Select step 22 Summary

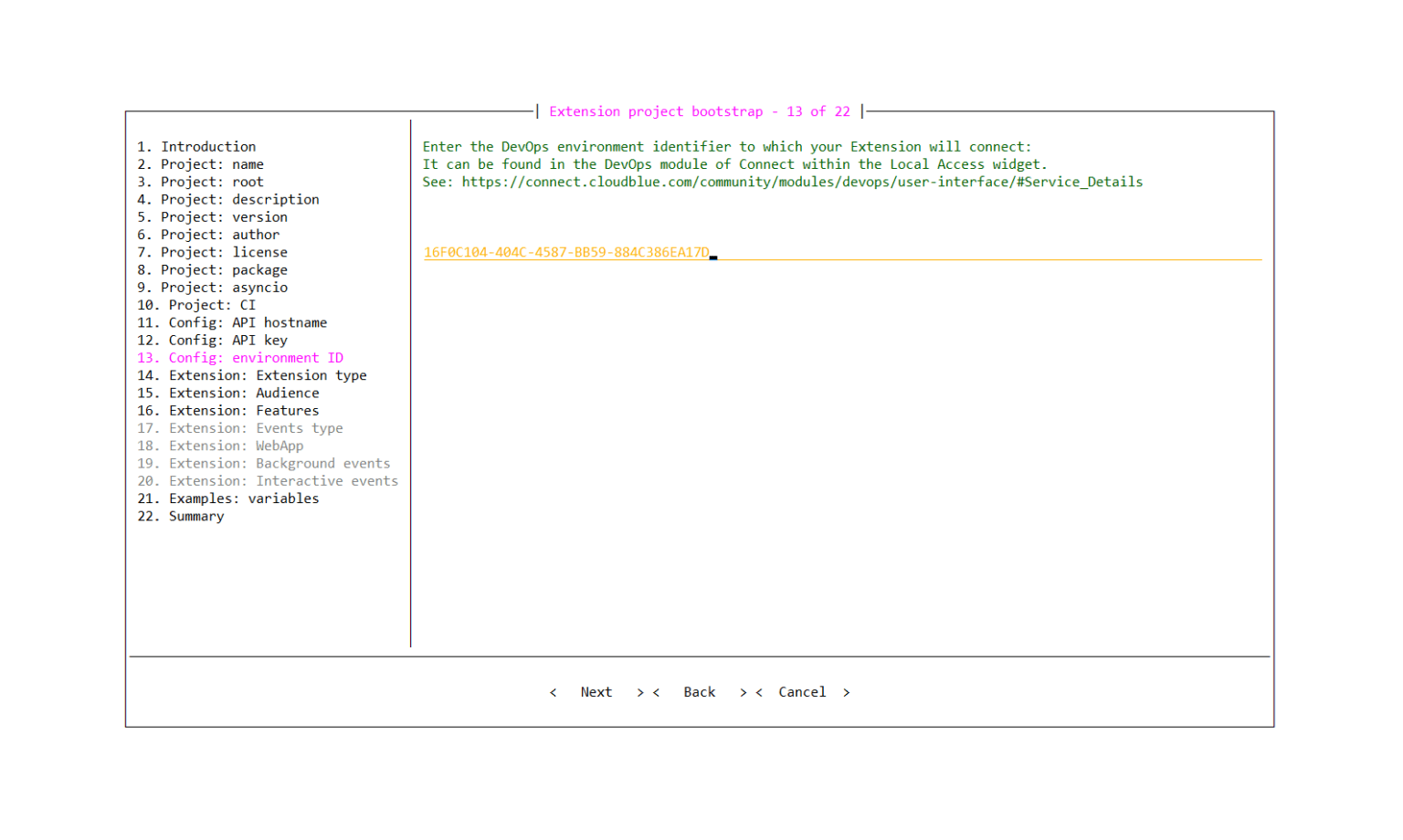point(181,517)
